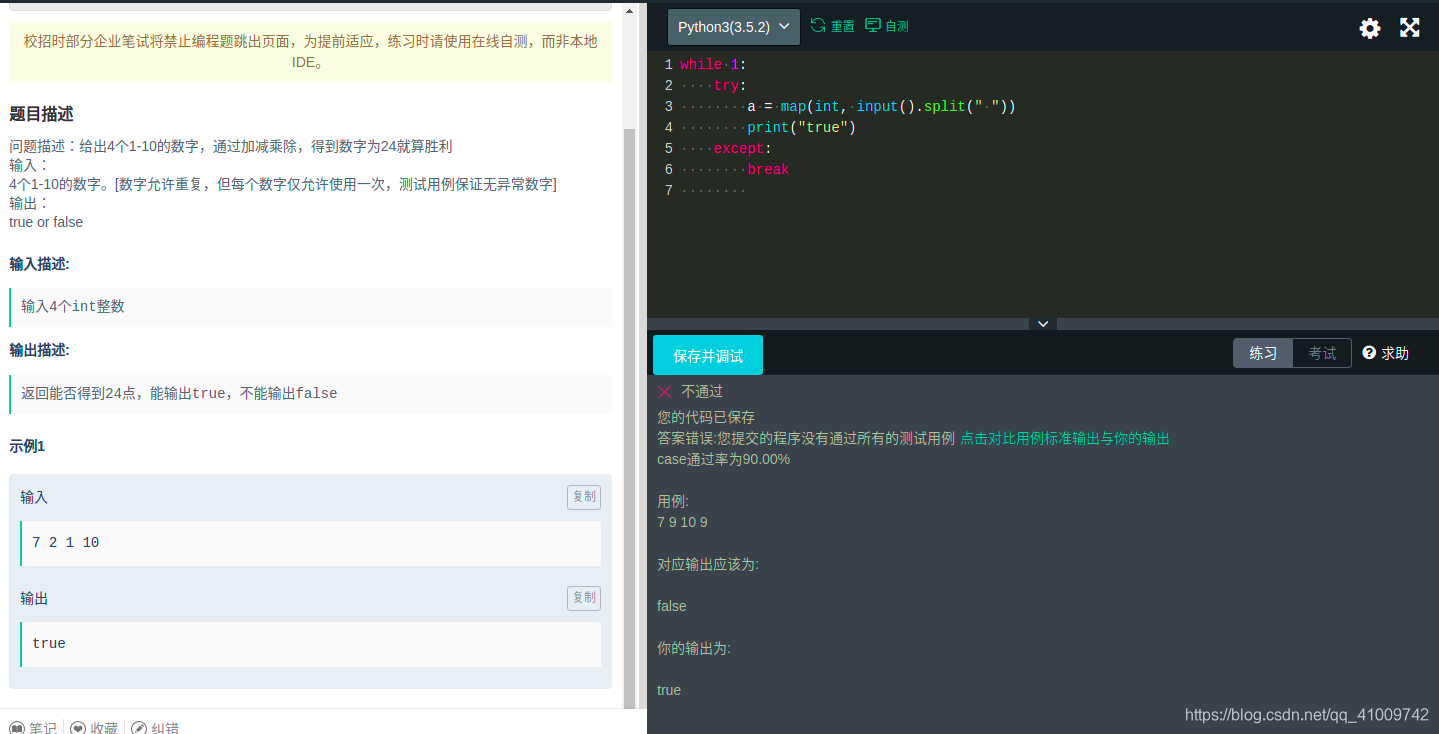The width and height of the screenshot is (1439, 734).
Task: Collapse the editor using the chevron handle
Action: [x=1043, y=324]
